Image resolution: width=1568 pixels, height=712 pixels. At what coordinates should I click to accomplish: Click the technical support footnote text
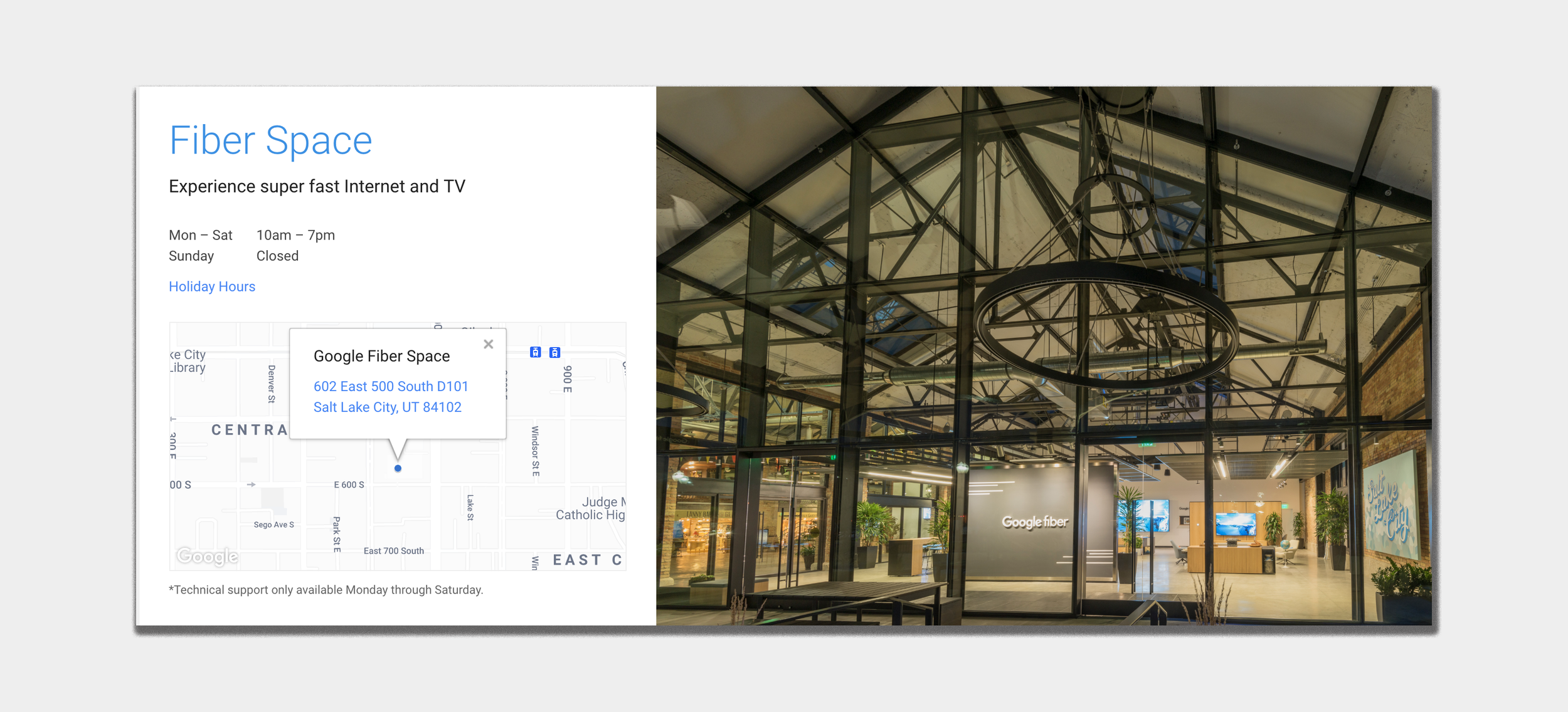click(x=326, y=590)
